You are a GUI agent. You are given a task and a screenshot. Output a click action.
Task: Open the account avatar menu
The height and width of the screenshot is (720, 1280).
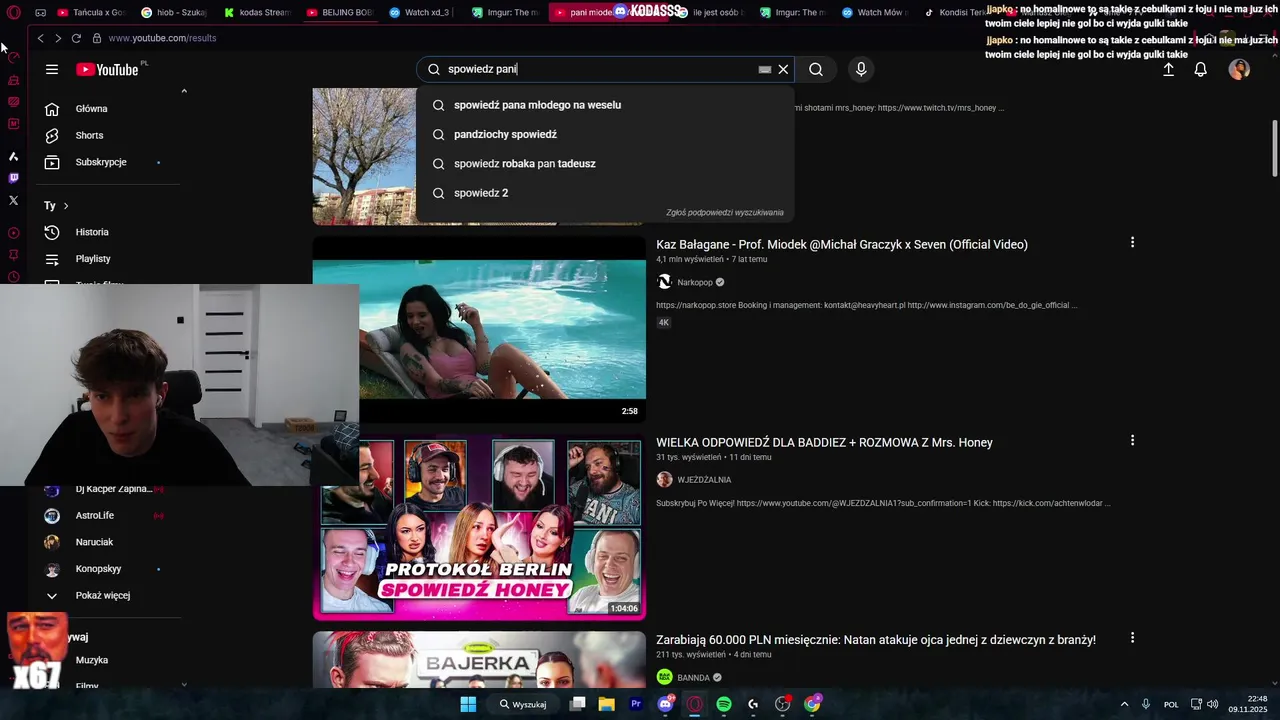1239,69
